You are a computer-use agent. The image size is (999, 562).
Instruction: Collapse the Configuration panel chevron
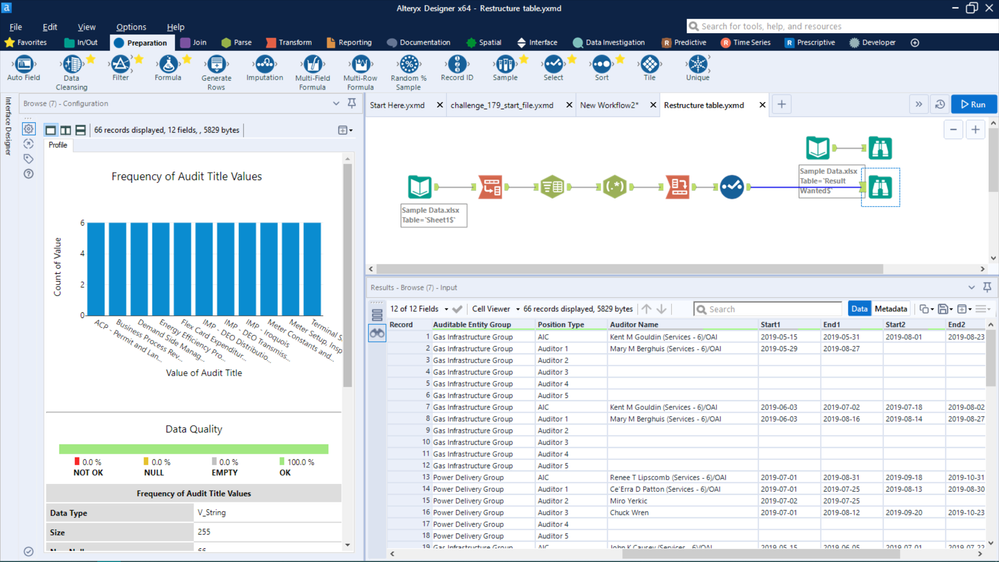coord(336,103)
